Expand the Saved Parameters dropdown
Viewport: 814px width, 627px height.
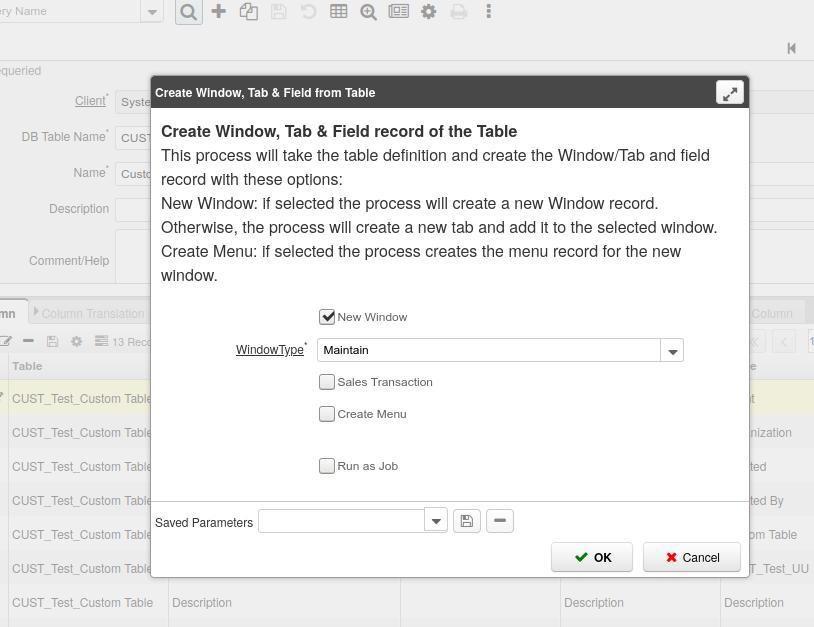pos(436,520)
